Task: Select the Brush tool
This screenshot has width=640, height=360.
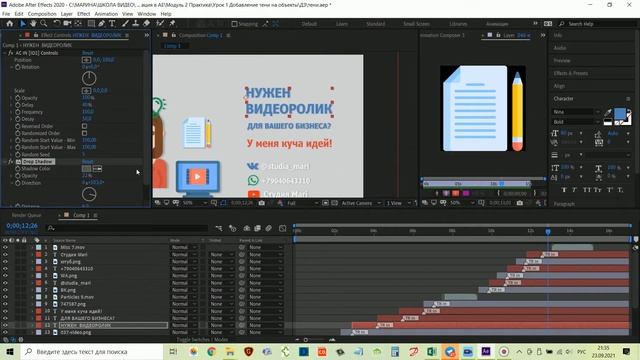Action: [x=125, y=24]
